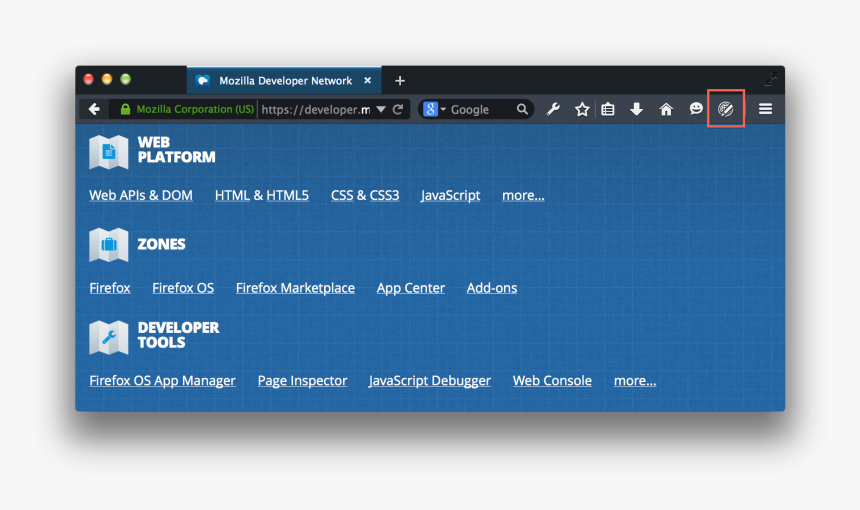Open the JavaScript Debugger link
Image resolution: width=860 pixels, height=510 pixels.
coord(429,381)
